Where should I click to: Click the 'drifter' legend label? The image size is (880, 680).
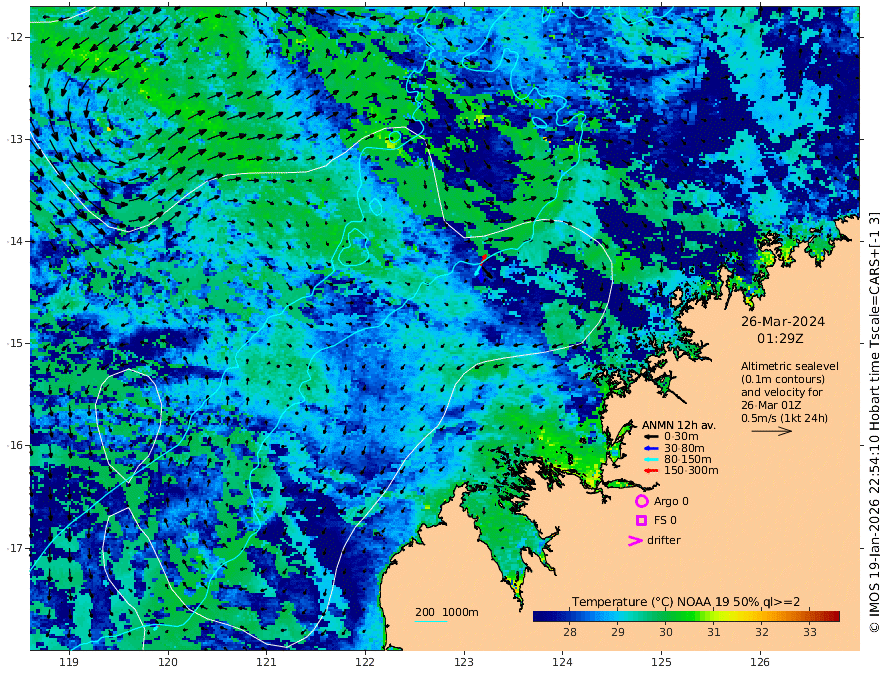[663, 540]
